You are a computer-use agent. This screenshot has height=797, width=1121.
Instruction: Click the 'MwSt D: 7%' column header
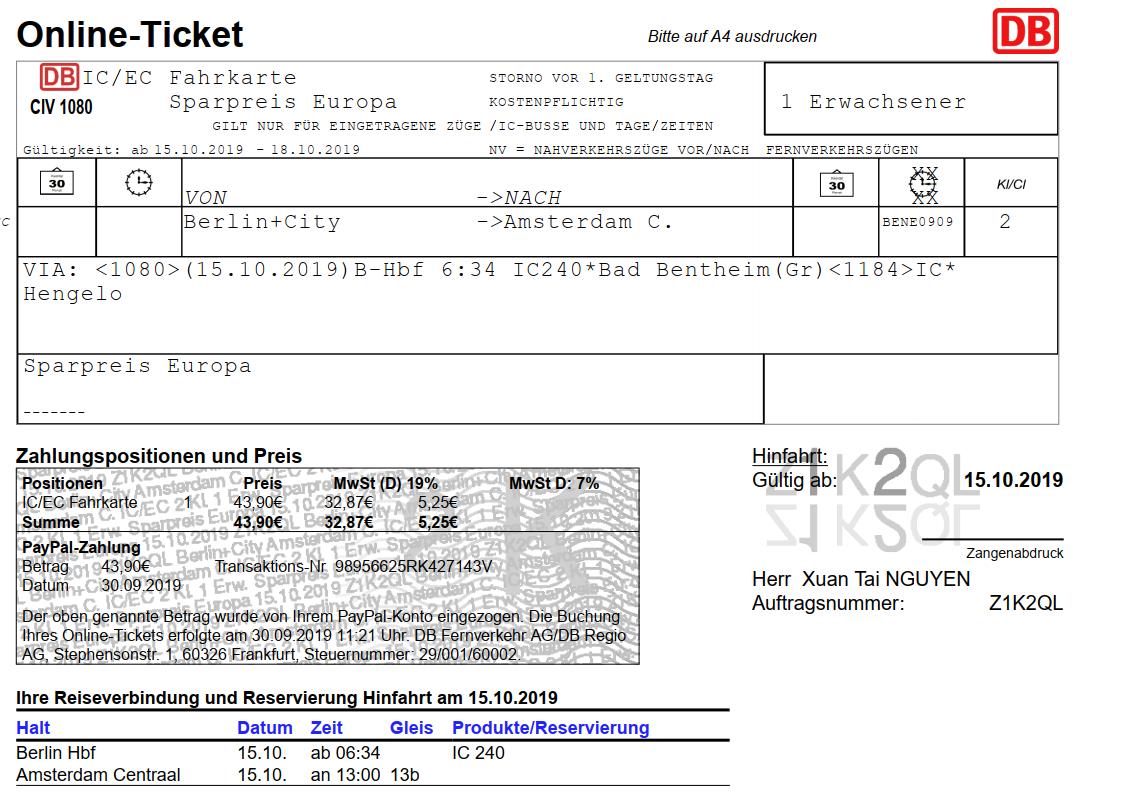(554, 483)
